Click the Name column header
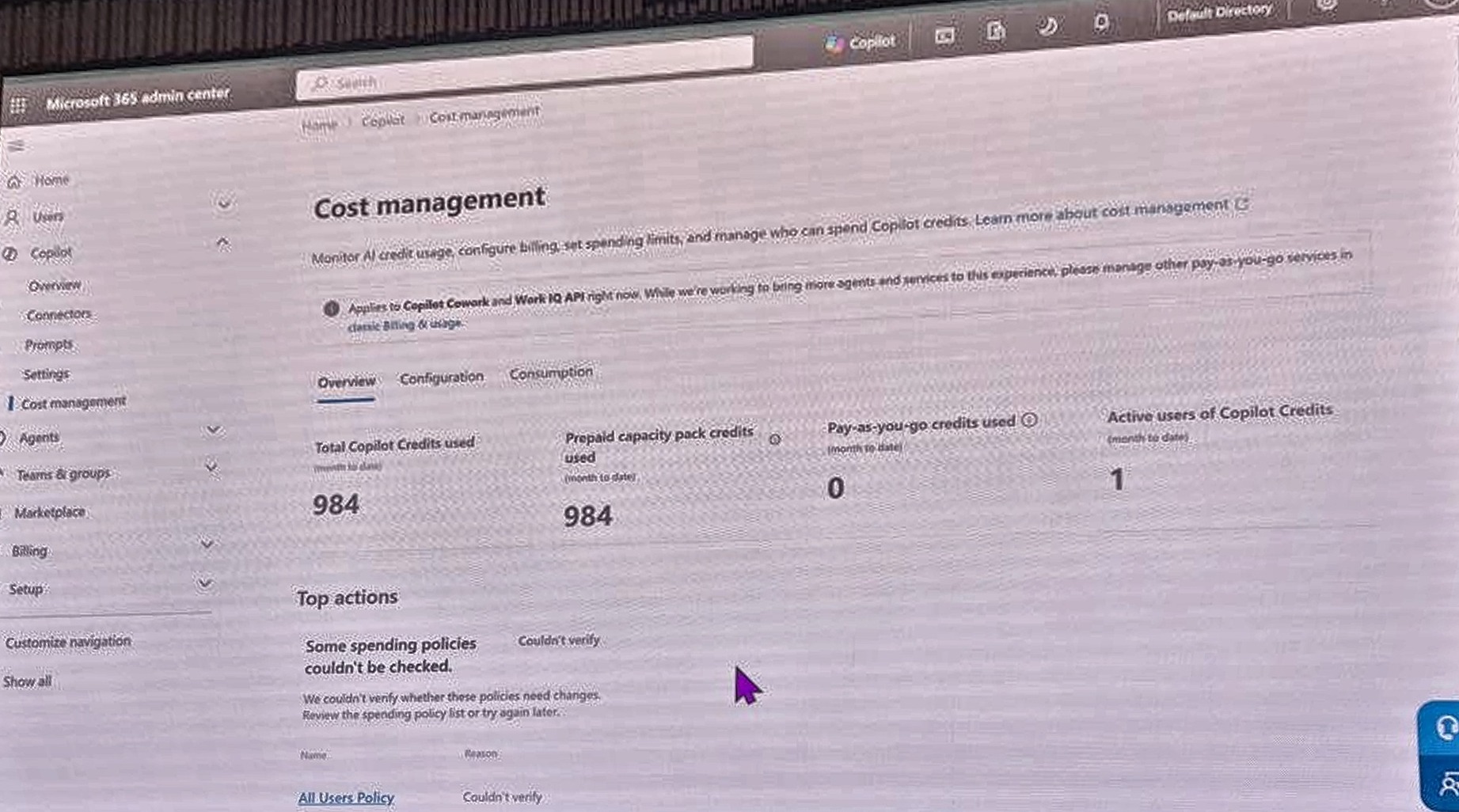Image resolution: width=1459 pixels, height=812 pixels. coord(313,755)
